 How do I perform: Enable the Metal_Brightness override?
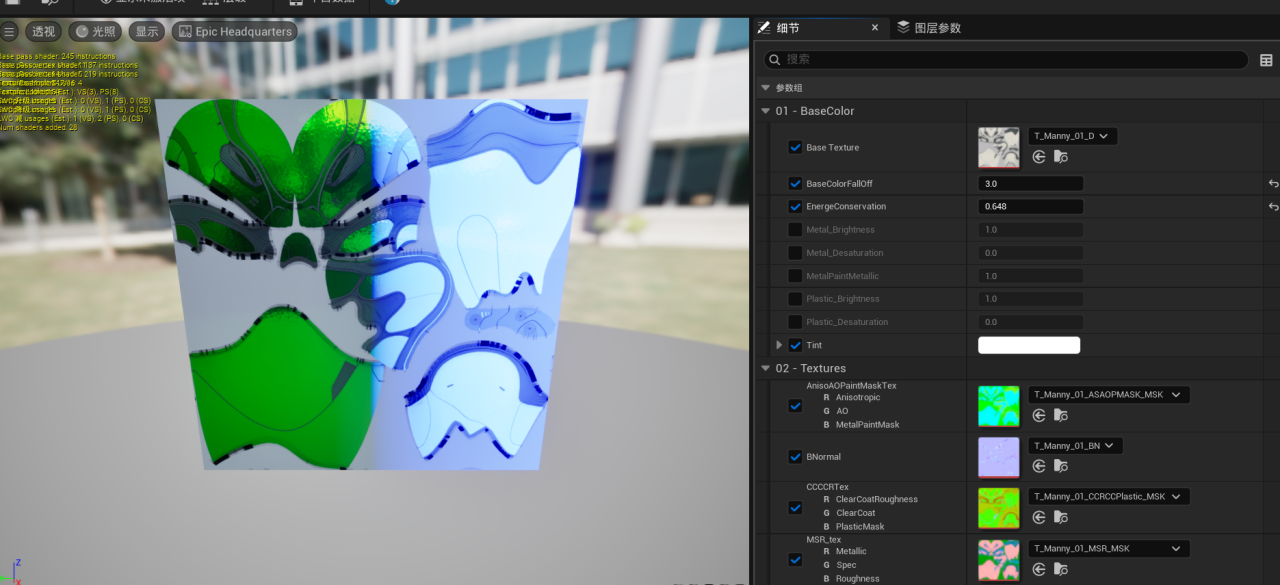point(795,230)
